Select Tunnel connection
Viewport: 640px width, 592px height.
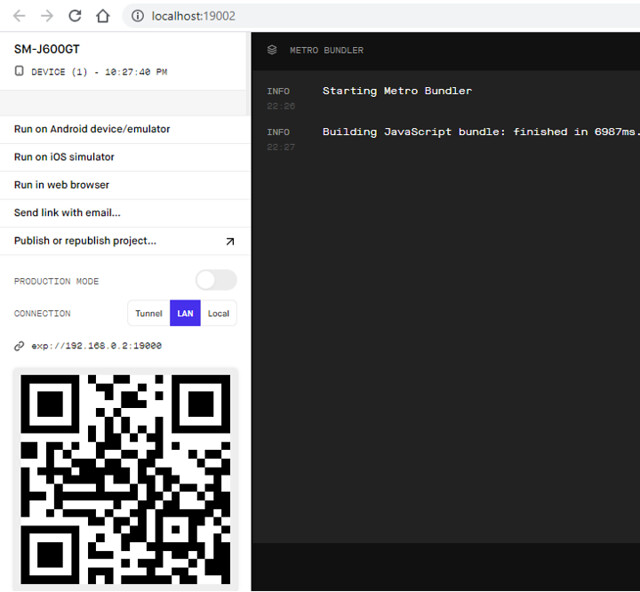tap(149, 313)
